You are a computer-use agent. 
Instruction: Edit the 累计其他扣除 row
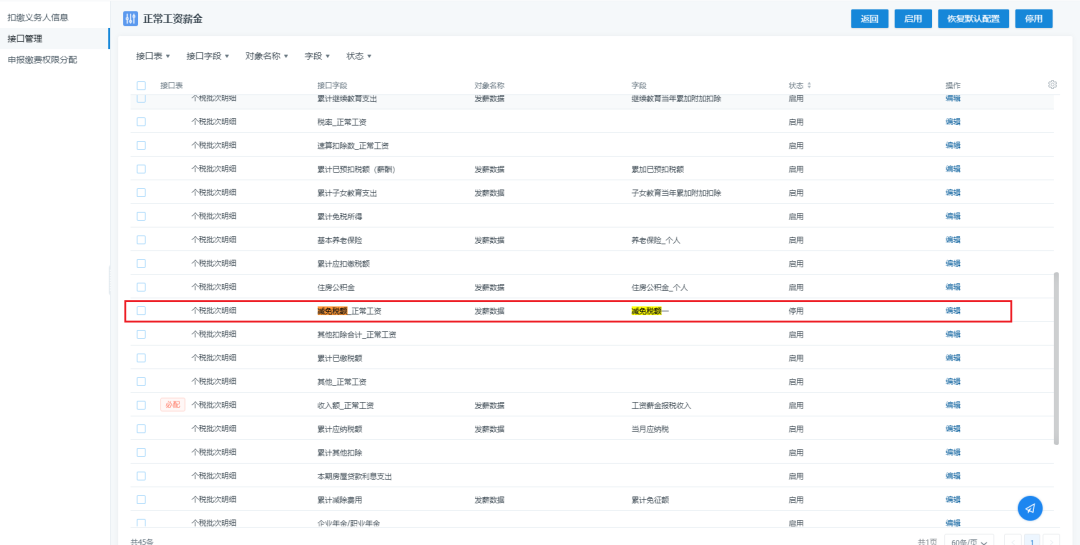pos(953,452)
